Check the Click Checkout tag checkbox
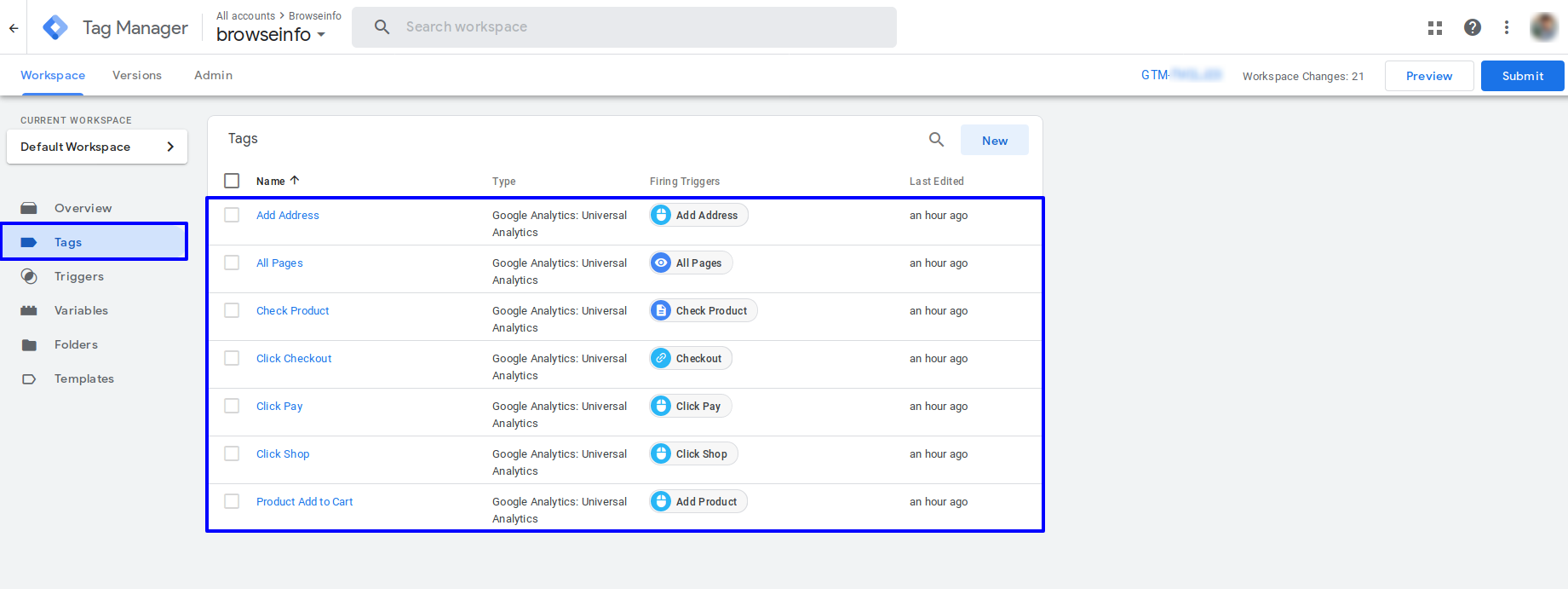Image resolution: width=1568 pixels, height=589 pixels. click(x=232, y=358)
